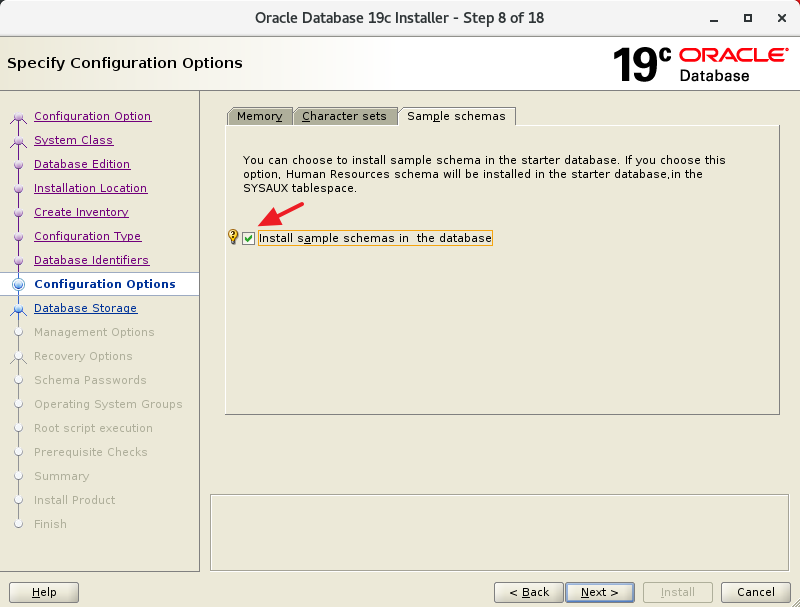Click the Database Edition step bullet icon
800x607 pixels.
pos(18,165)
